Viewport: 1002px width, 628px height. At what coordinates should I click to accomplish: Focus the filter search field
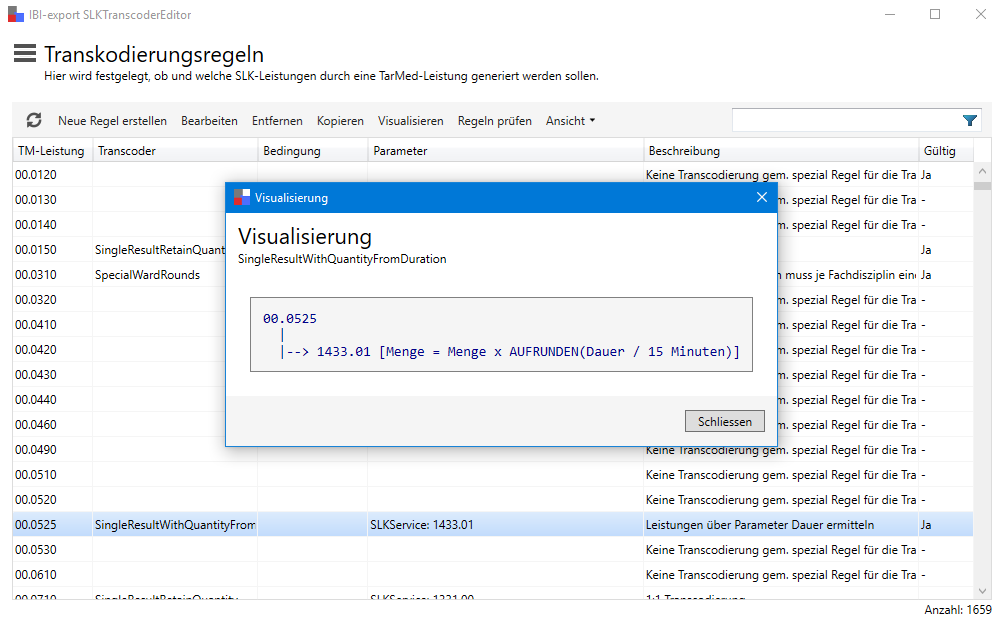point(845,120)
